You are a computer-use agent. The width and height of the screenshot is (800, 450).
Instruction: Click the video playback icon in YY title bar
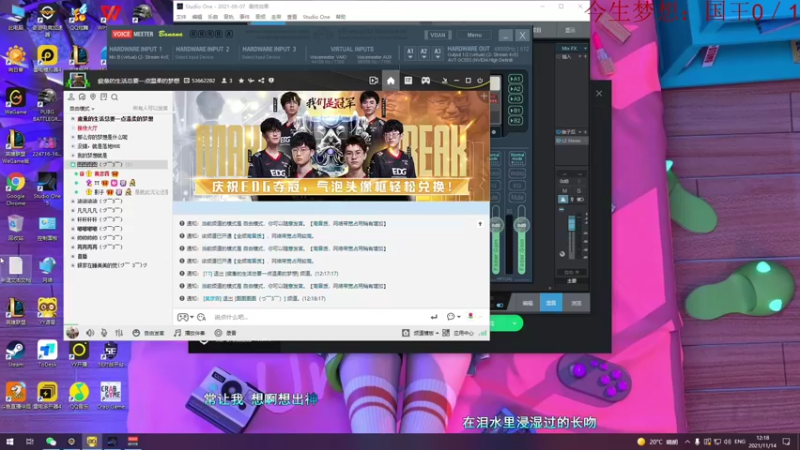tap(373, 81)
